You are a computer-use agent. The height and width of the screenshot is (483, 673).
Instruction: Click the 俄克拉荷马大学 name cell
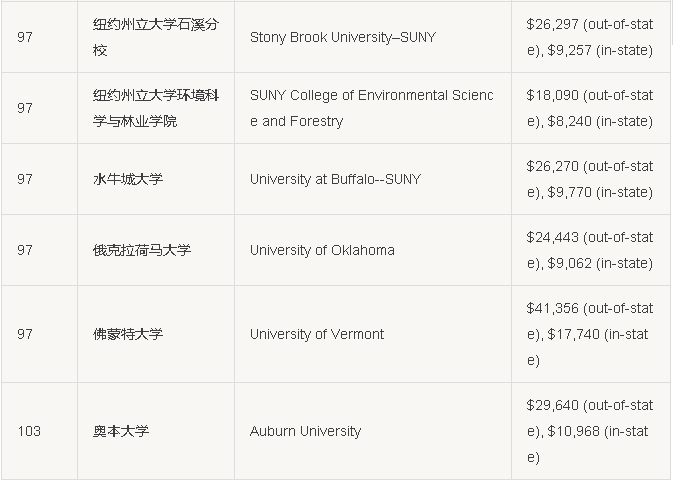coord(156,250)
